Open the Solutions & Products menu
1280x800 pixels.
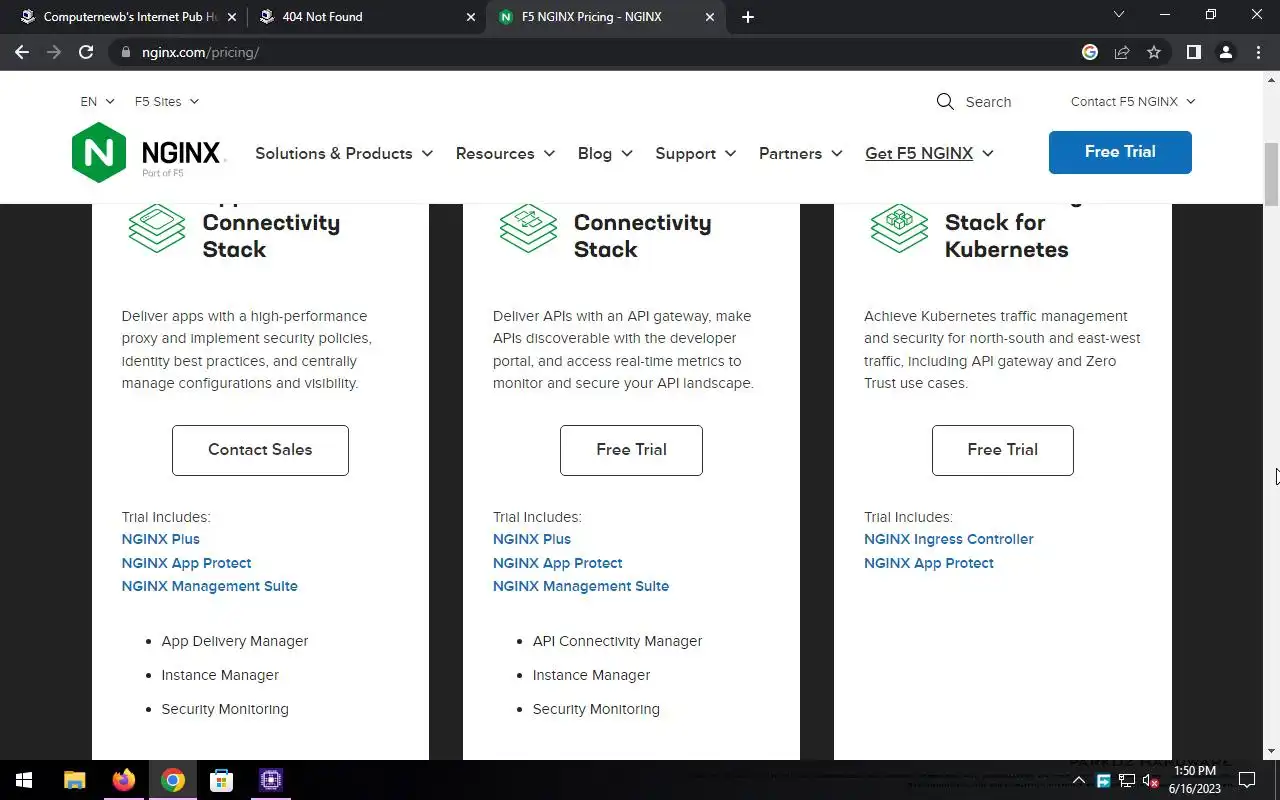pyautogui.click(x=343, y=153)
